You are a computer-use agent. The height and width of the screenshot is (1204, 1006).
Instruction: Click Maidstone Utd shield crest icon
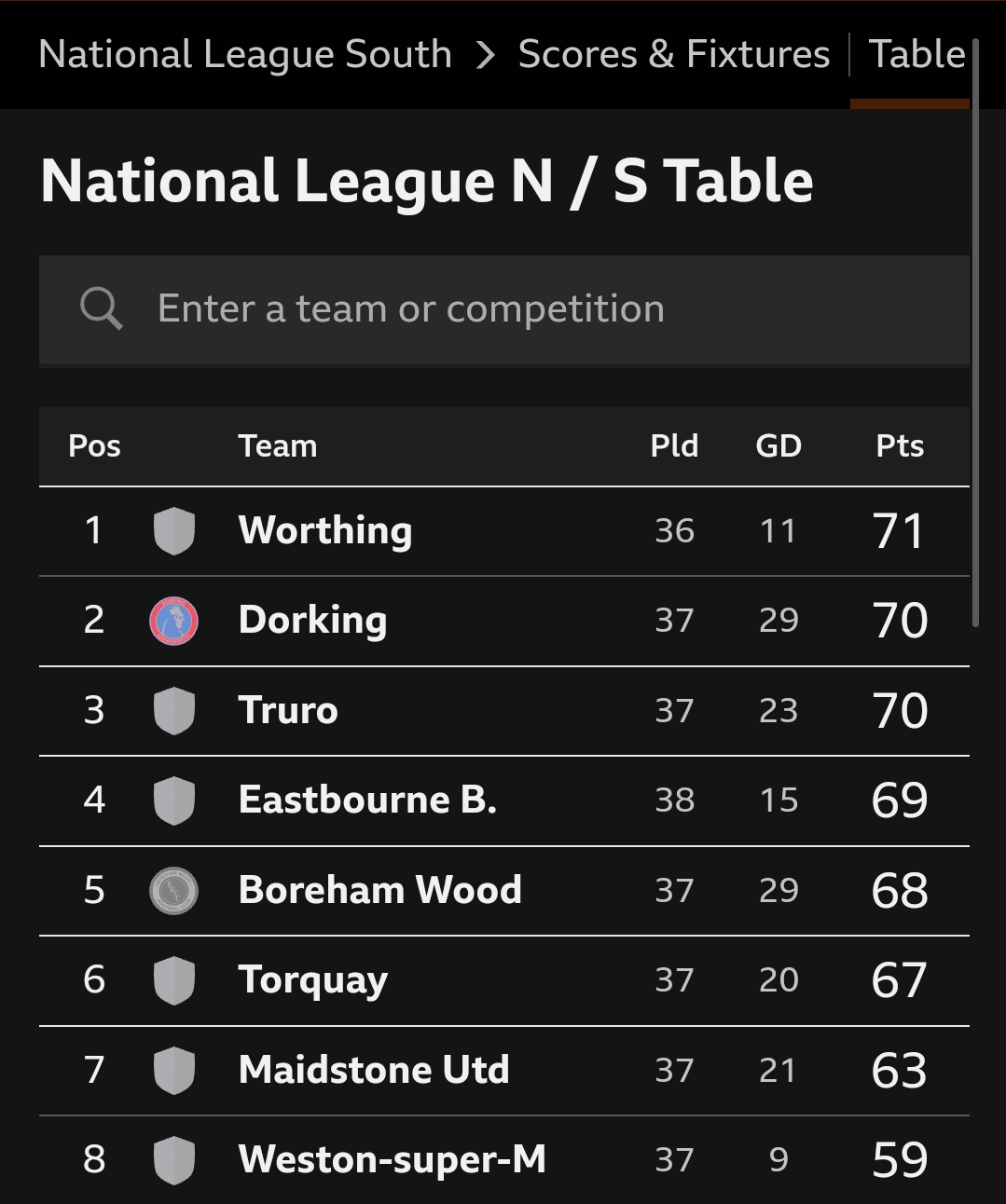[173, 1070]
